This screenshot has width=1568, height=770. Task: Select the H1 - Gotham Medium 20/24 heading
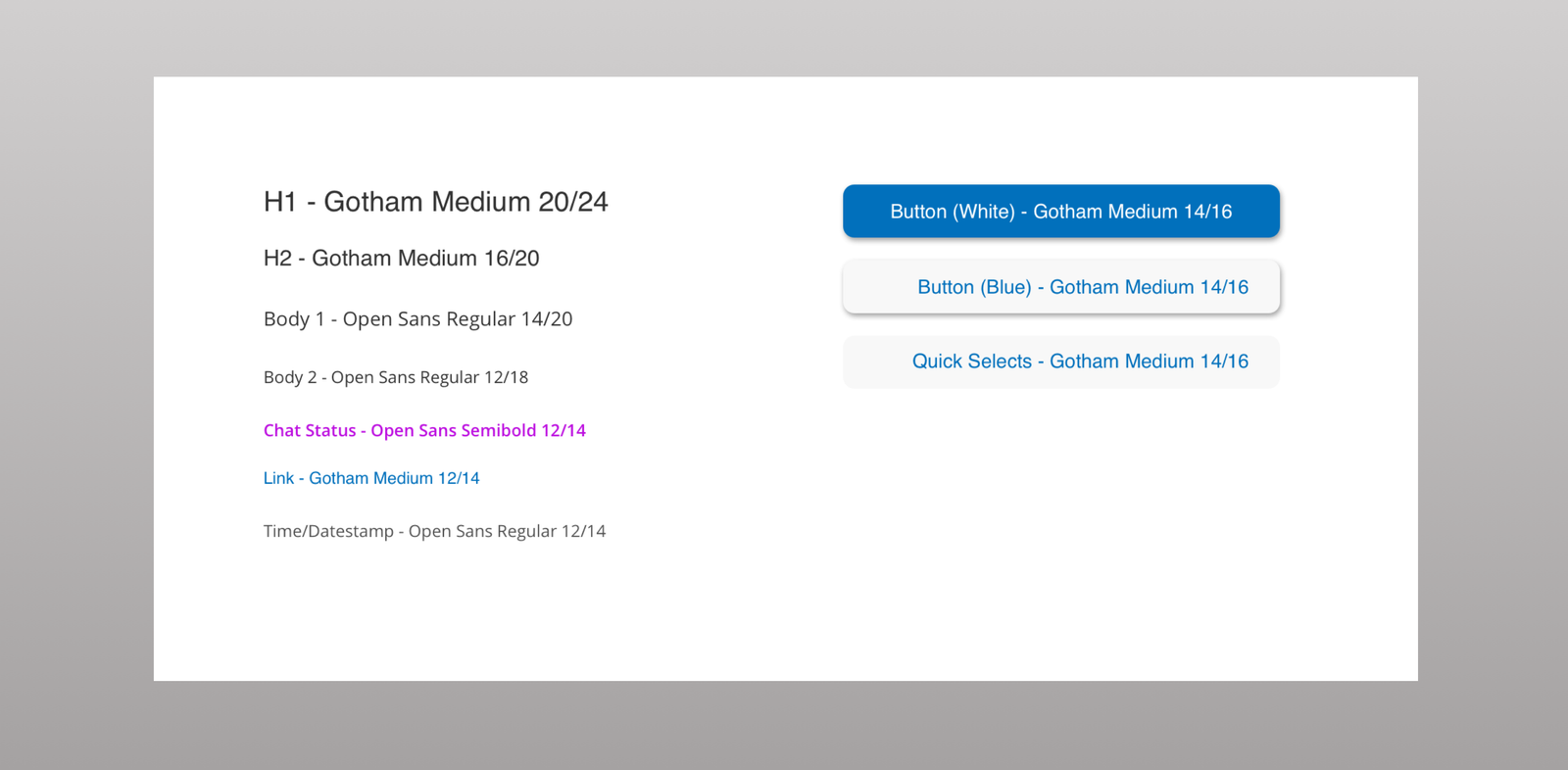[435, 202]
